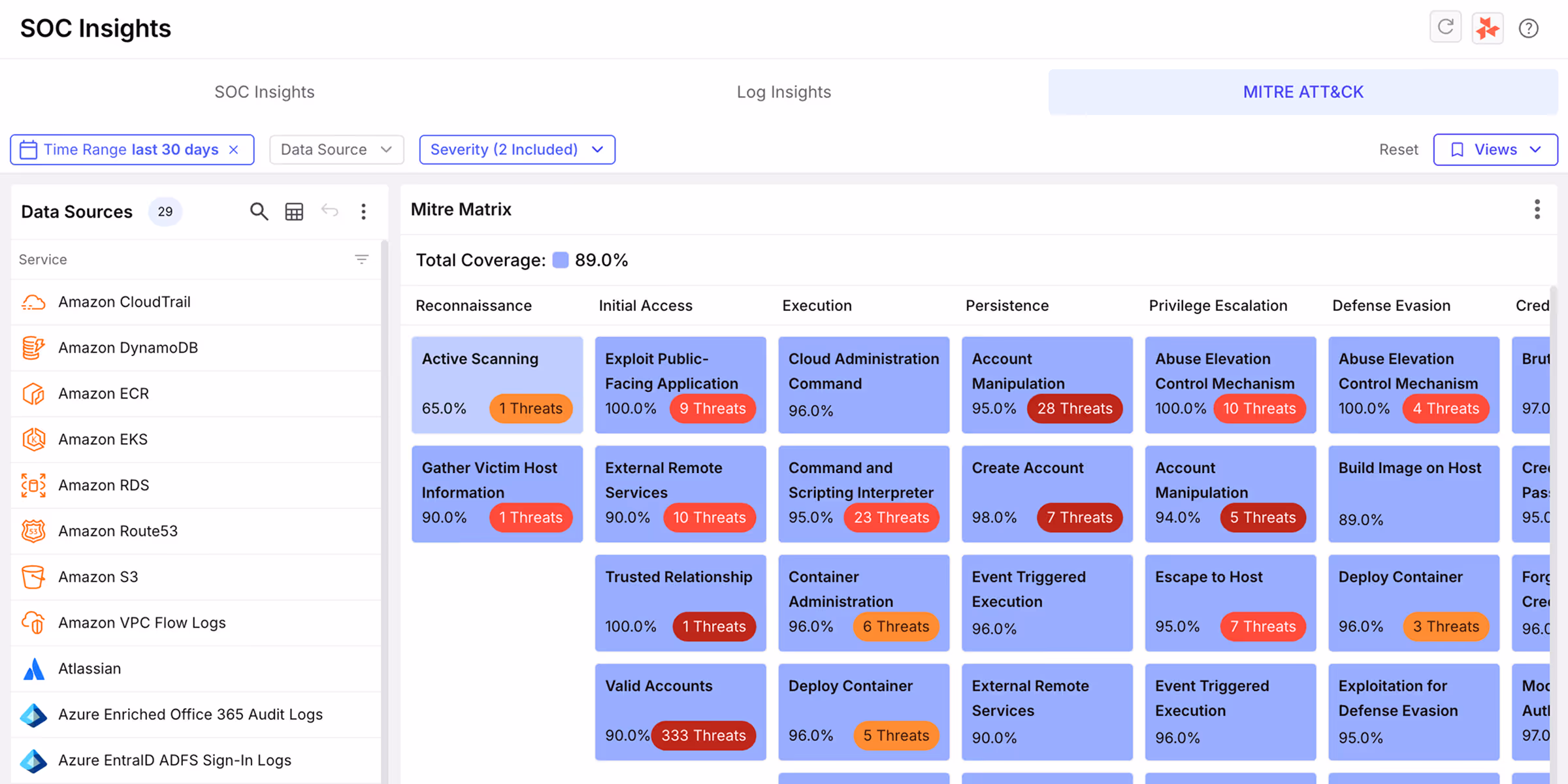Click the Amazon RDS icon
The width and height of the screenshot is (1568, 784).
pos(33,485)
